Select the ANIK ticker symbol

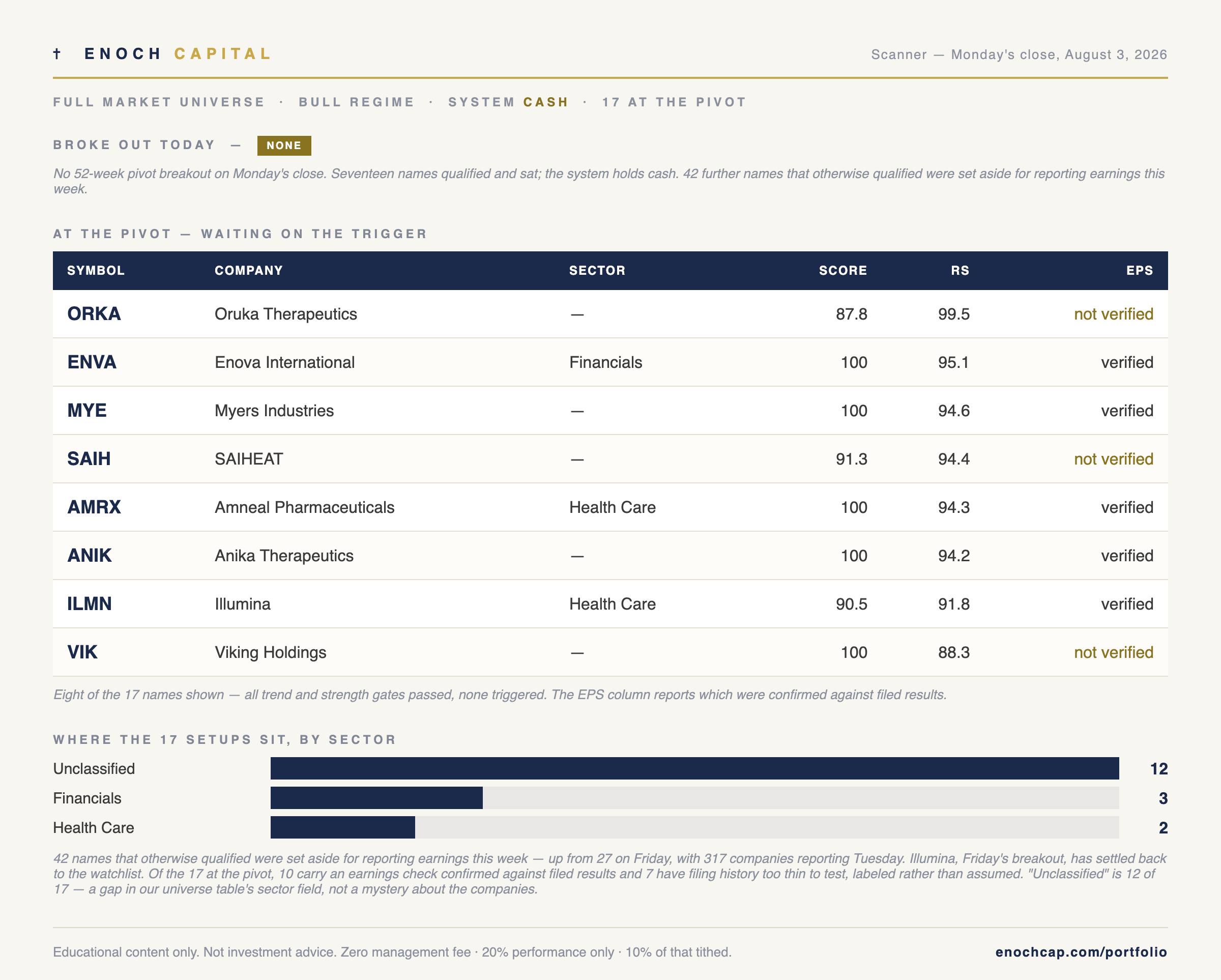coord(90,555)
